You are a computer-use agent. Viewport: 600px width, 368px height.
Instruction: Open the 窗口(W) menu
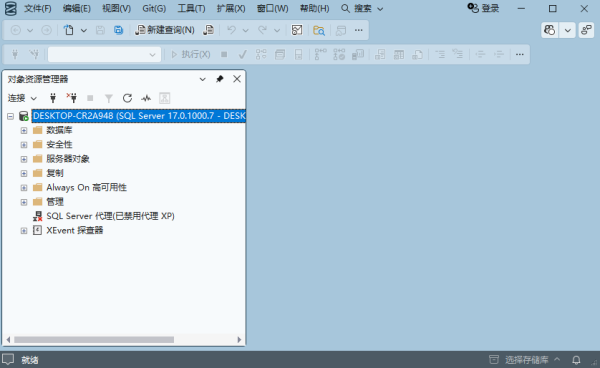[272, 8]
